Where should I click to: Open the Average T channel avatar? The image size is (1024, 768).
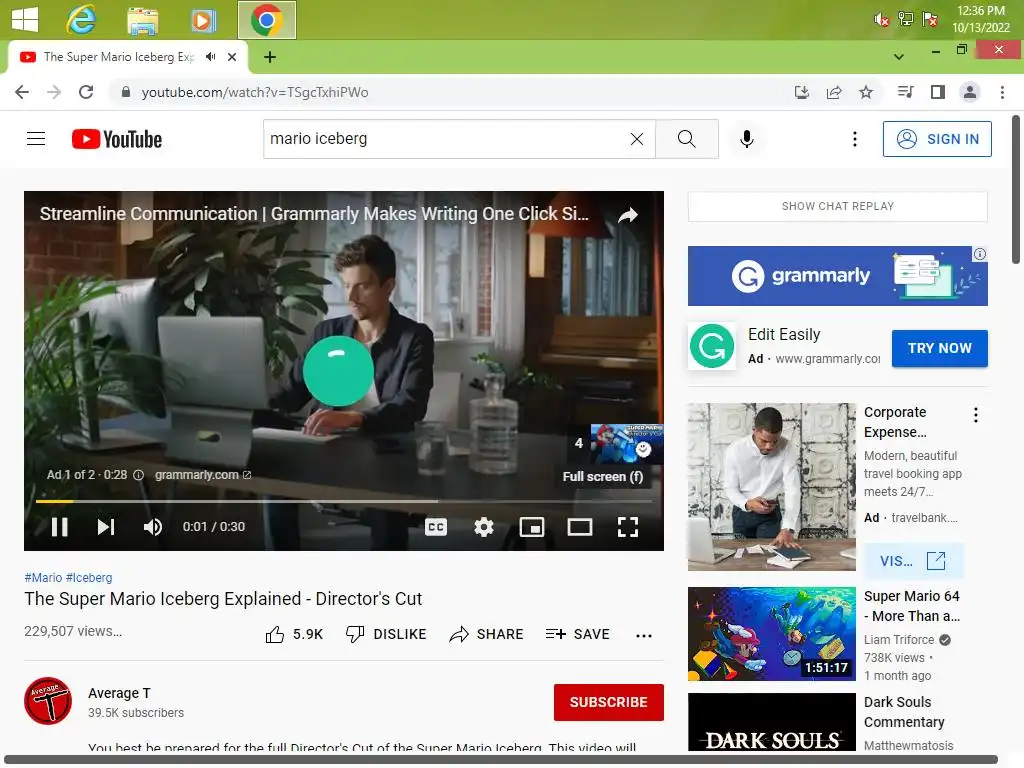click(48, 701)
